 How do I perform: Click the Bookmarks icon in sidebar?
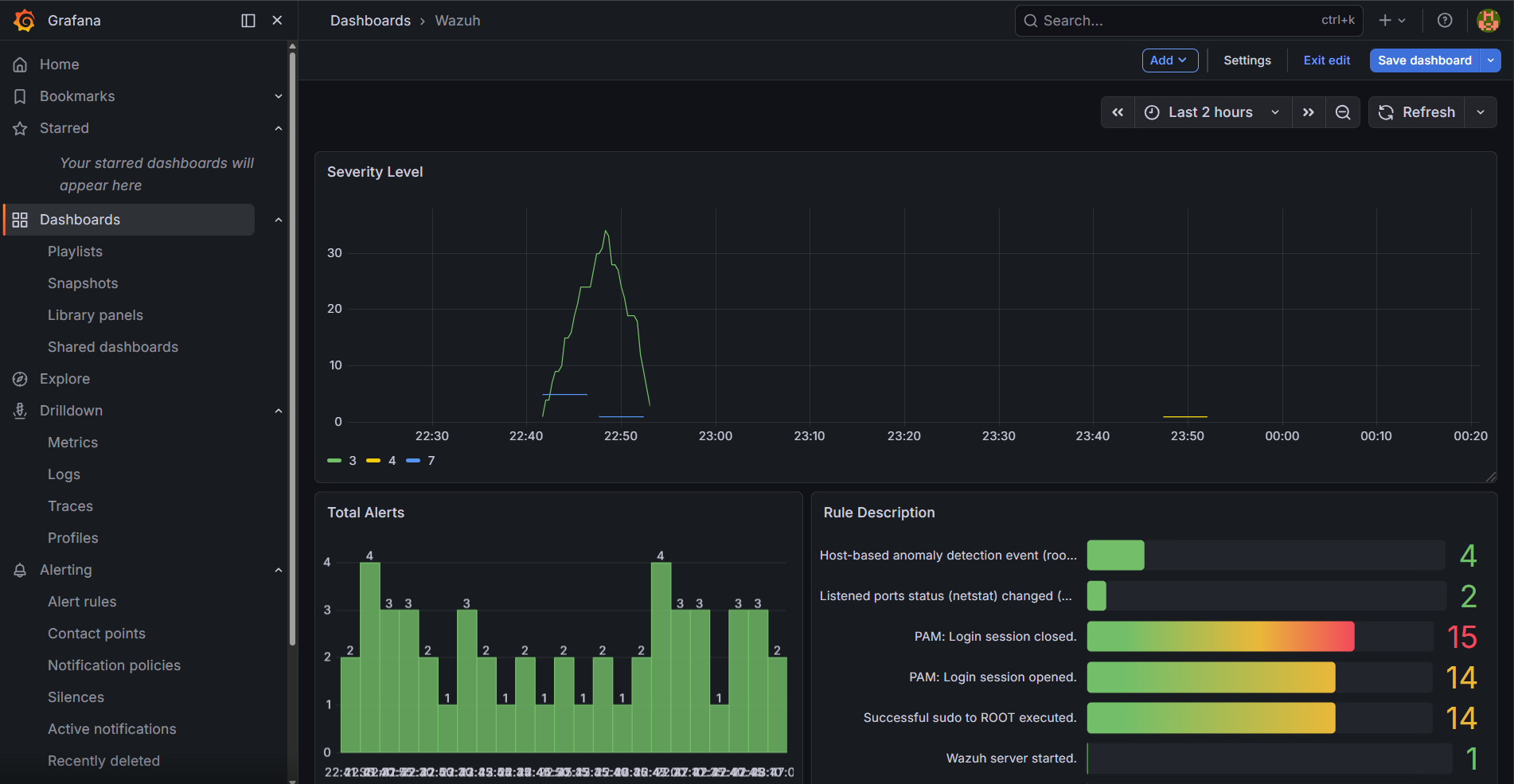[20, 96]
